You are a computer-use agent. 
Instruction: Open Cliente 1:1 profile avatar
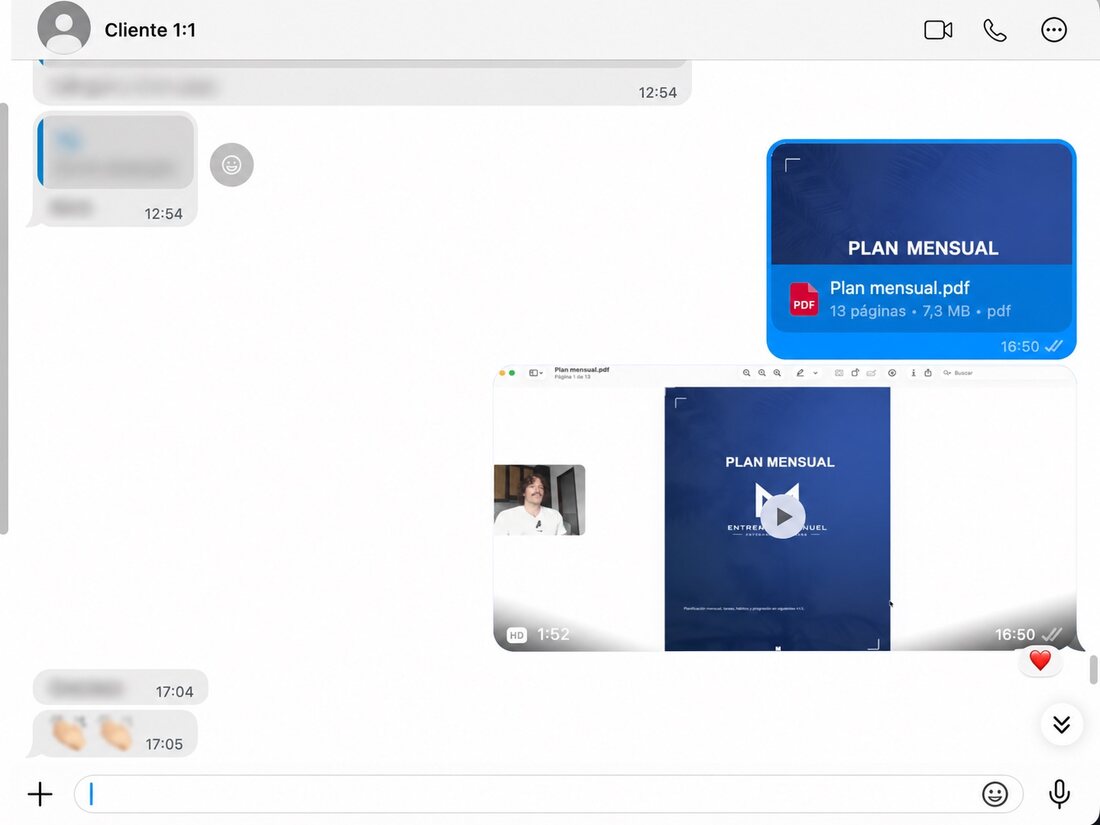(x=64, y=28)
